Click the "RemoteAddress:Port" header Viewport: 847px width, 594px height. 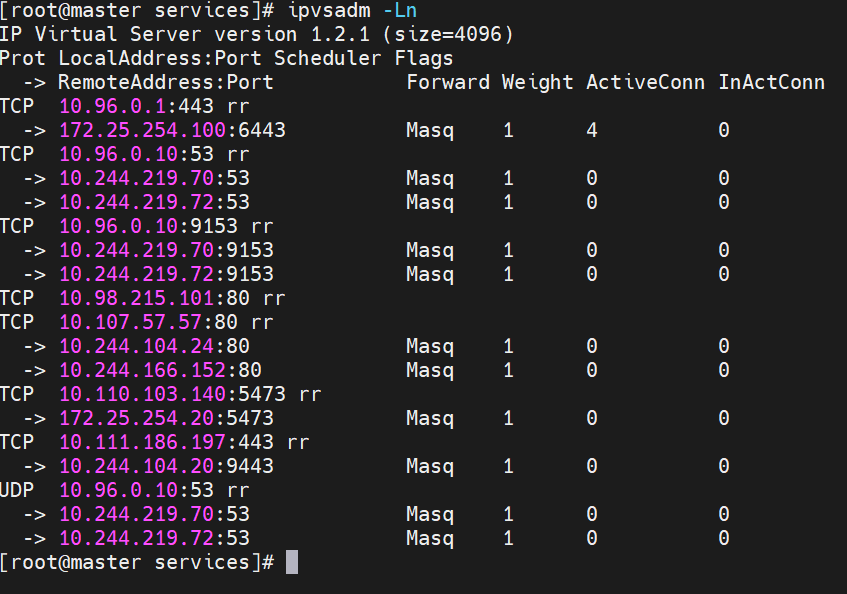166,82
